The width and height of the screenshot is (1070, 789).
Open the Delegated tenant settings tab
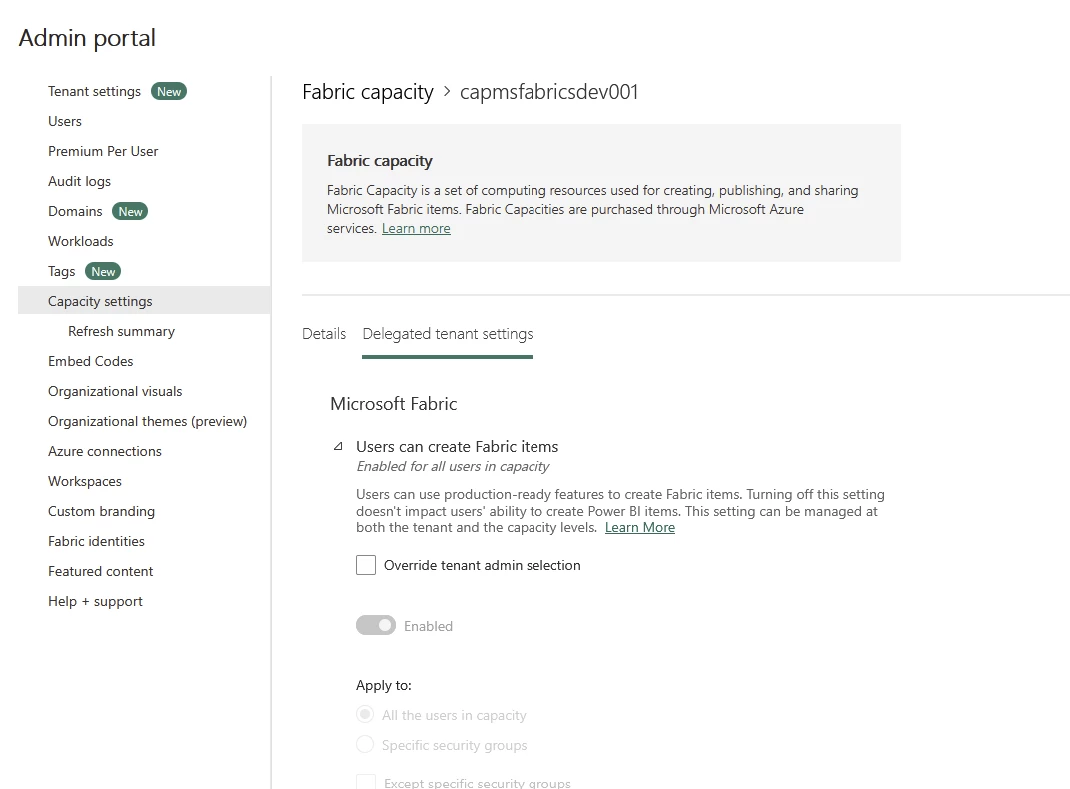(x=447, y=334)
